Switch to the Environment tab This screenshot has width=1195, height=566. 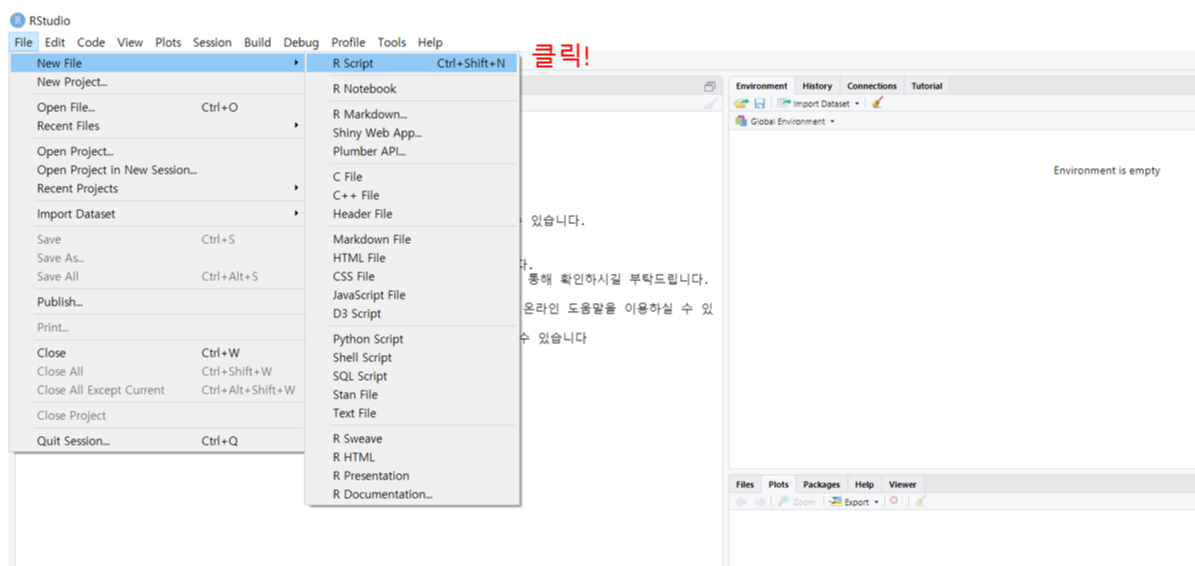(x=761, y=86)
